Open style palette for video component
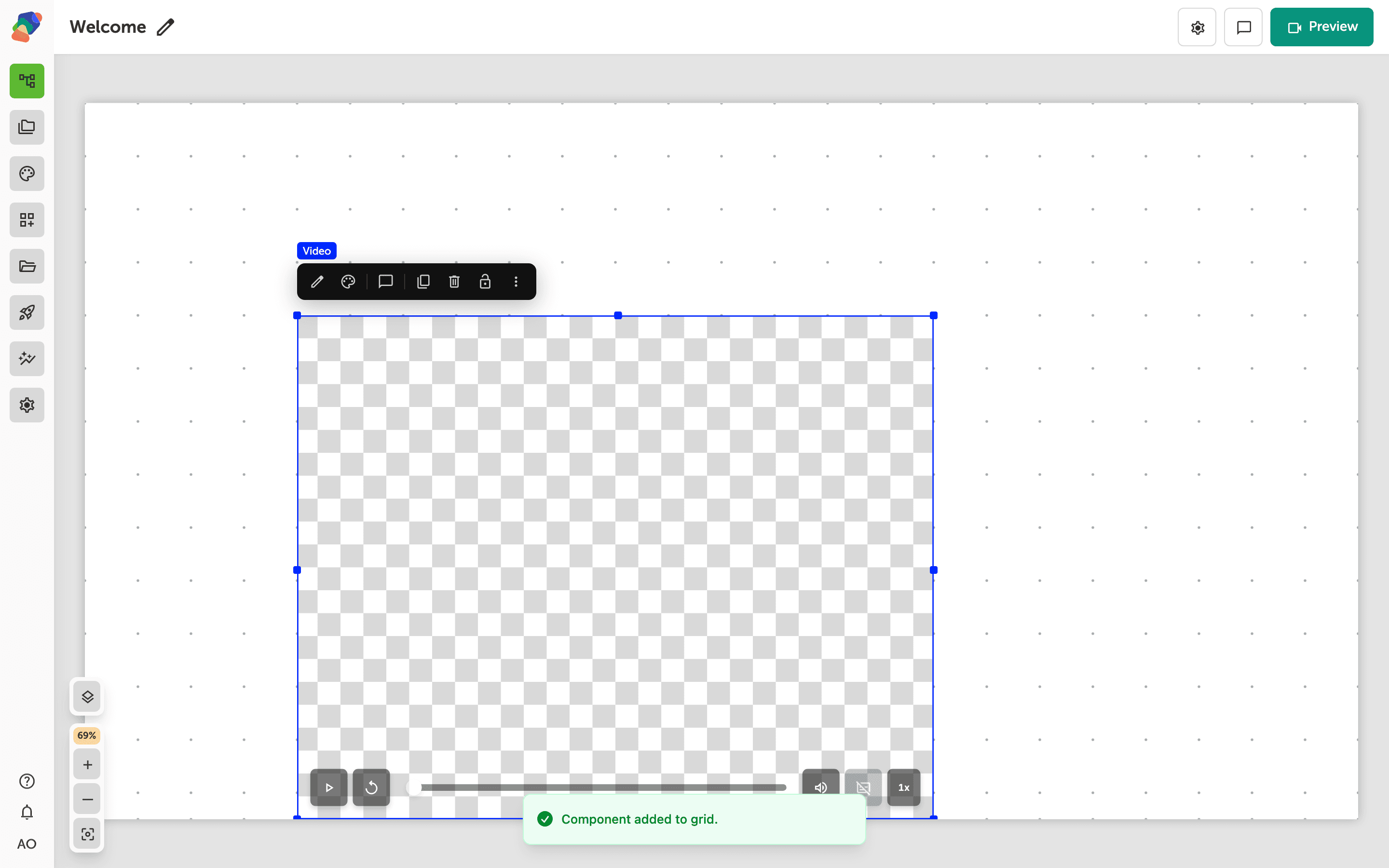Viewport: 1389px width, 868px height. [348, 281]
